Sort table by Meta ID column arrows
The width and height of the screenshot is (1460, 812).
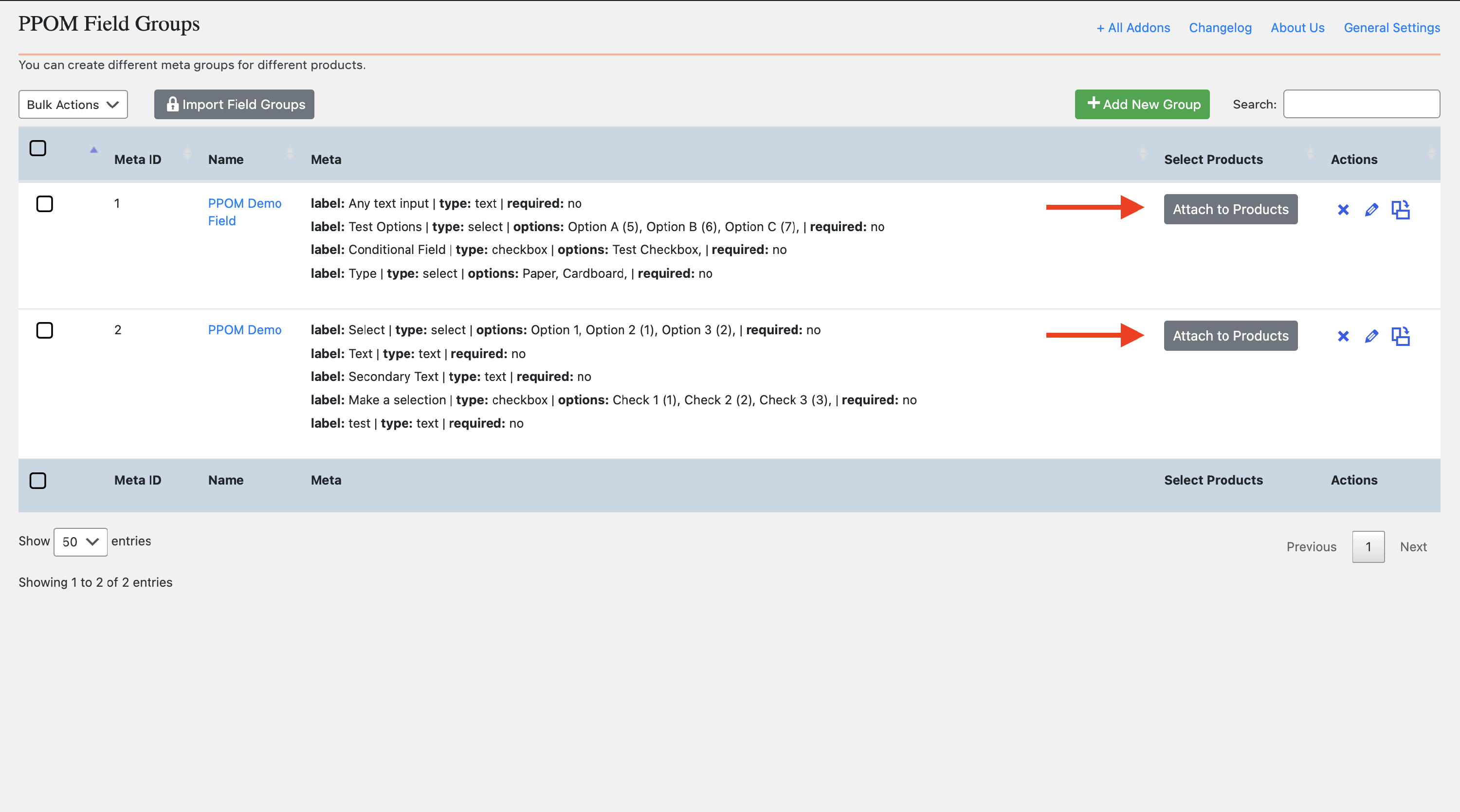click(x=187, y=154)
